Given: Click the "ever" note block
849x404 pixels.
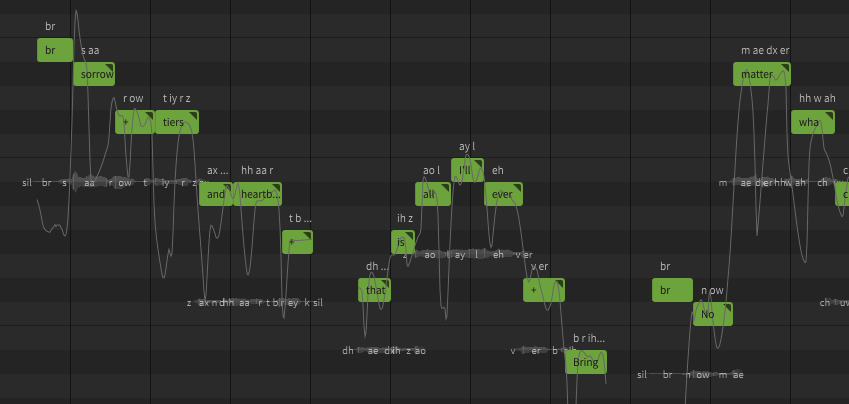Looking at the screenshot, I should 504,194.
